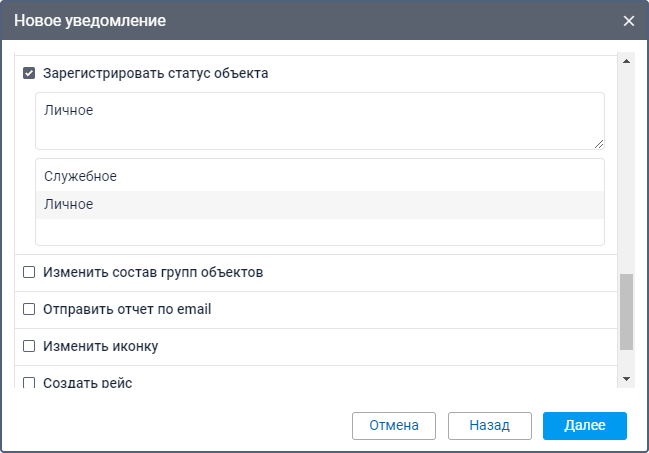Uncheck Зарегистрировать статус объекта checkbox
The width and height of the screenshot is (649, 453).
(29, 73)
